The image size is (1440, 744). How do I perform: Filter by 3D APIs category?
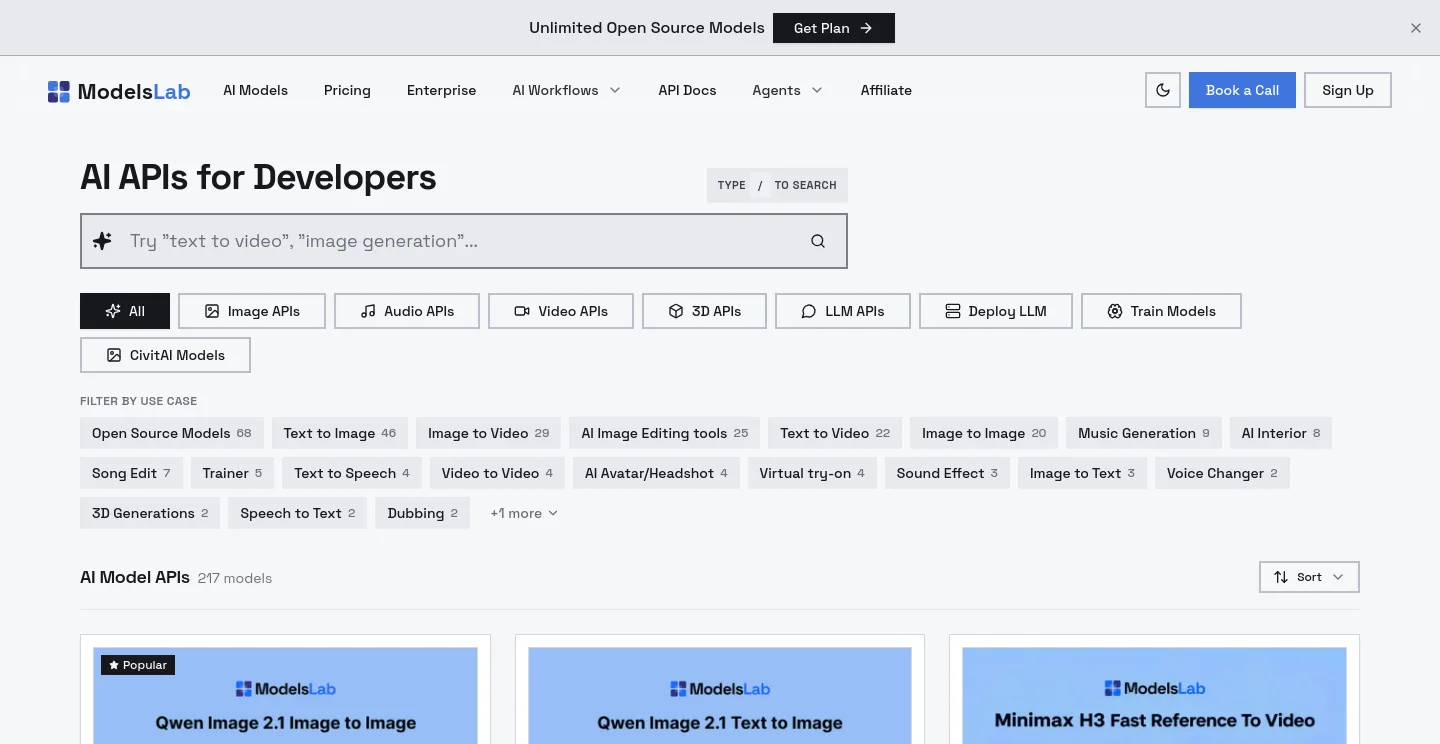(705, 311)
